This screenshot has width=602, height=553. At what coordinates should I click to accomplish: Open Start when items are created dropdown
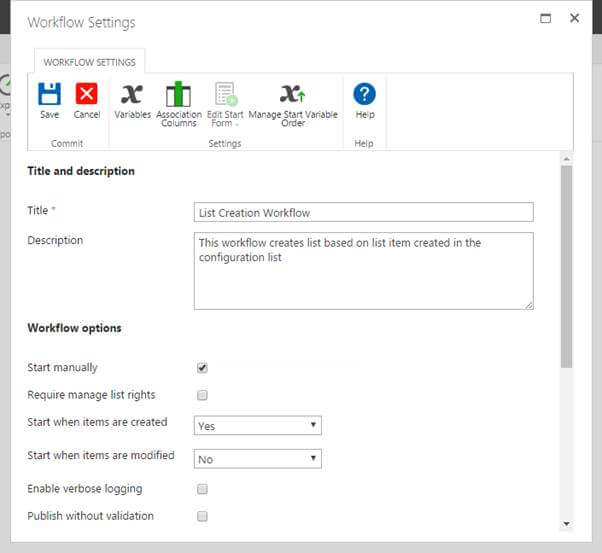point(257,426)
